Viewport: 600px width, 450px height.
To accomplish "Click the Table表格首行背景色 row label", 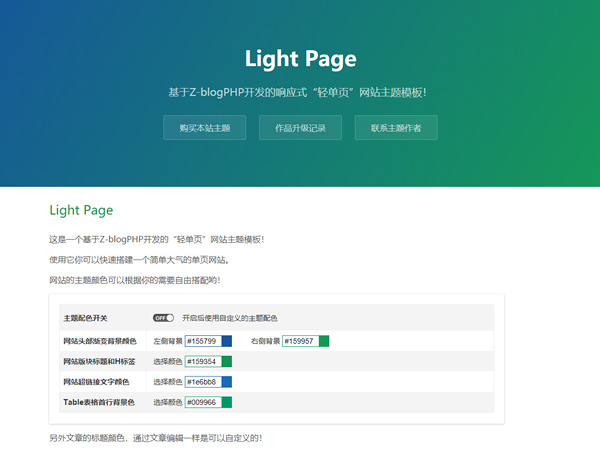I will coord(98,402).
